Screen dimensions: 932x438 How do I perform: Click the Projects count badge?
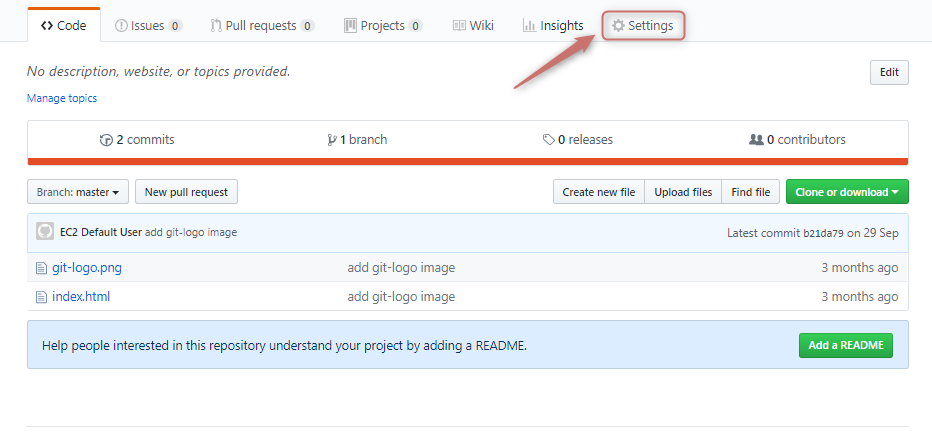(415, 26)
